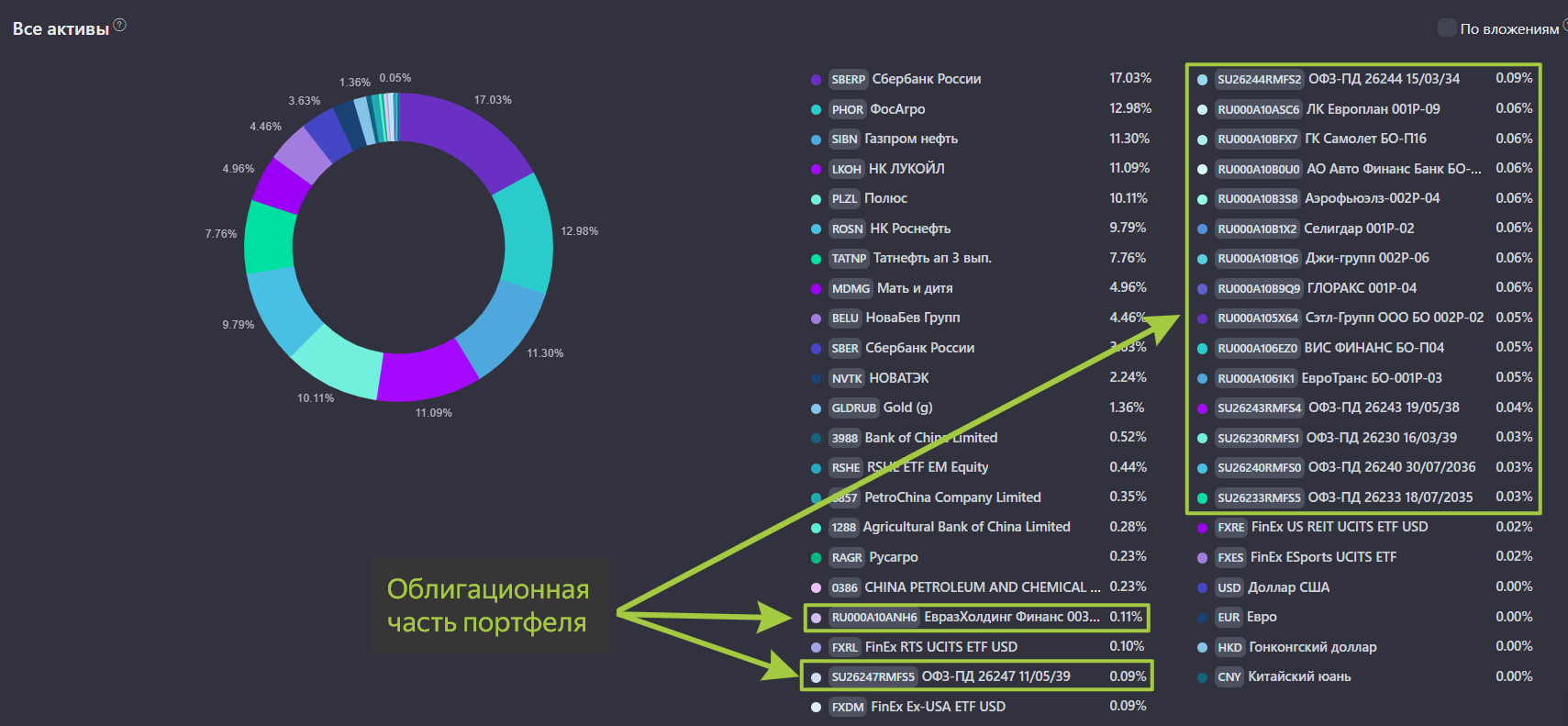Open the GLDRUB Gold (g) row
This screenshot has height=726, width=1568.
point(981,408)
